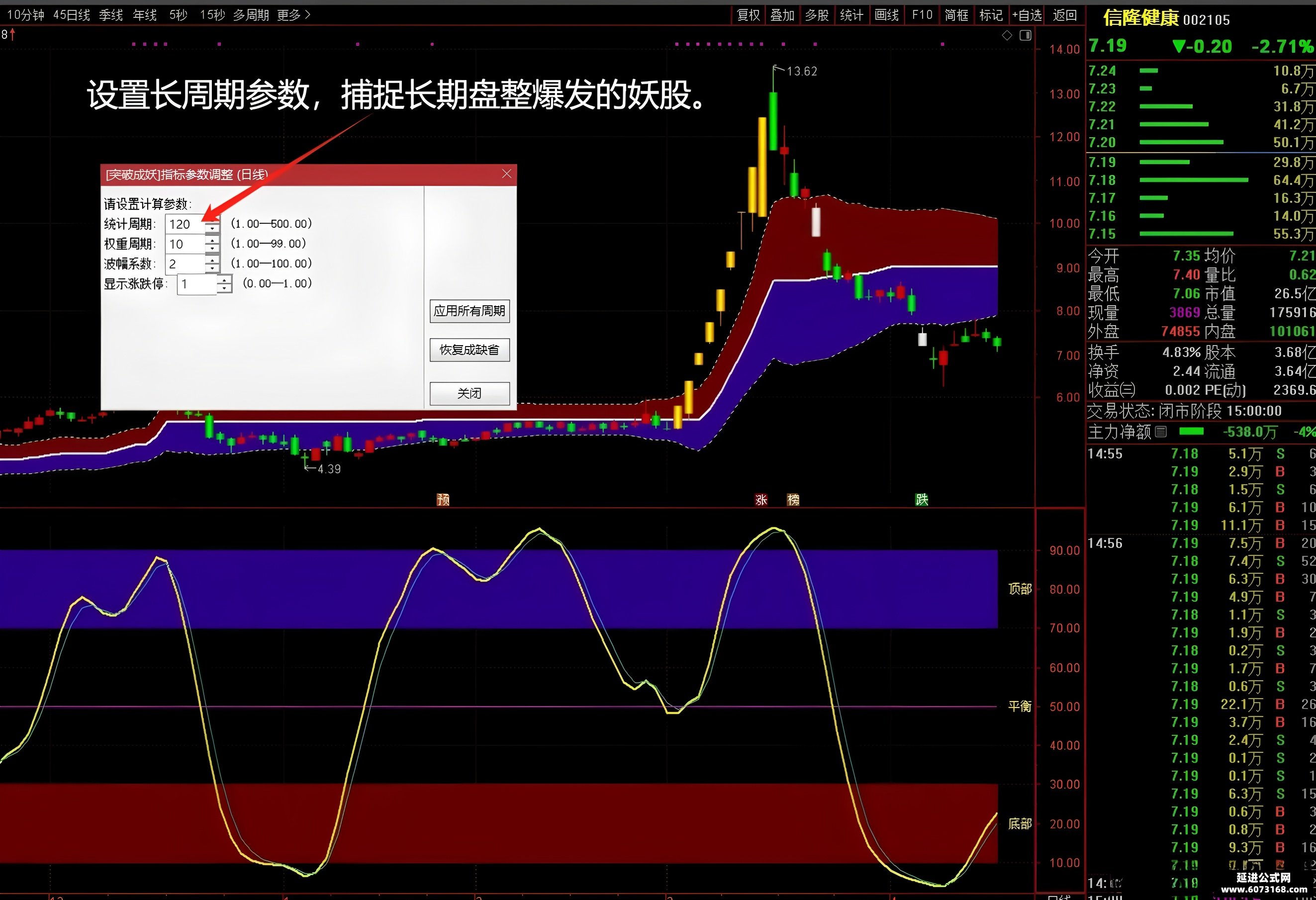1316x900 pixels.
Task: Click the 恢复成缺省 button
Action: coord(469,350)
